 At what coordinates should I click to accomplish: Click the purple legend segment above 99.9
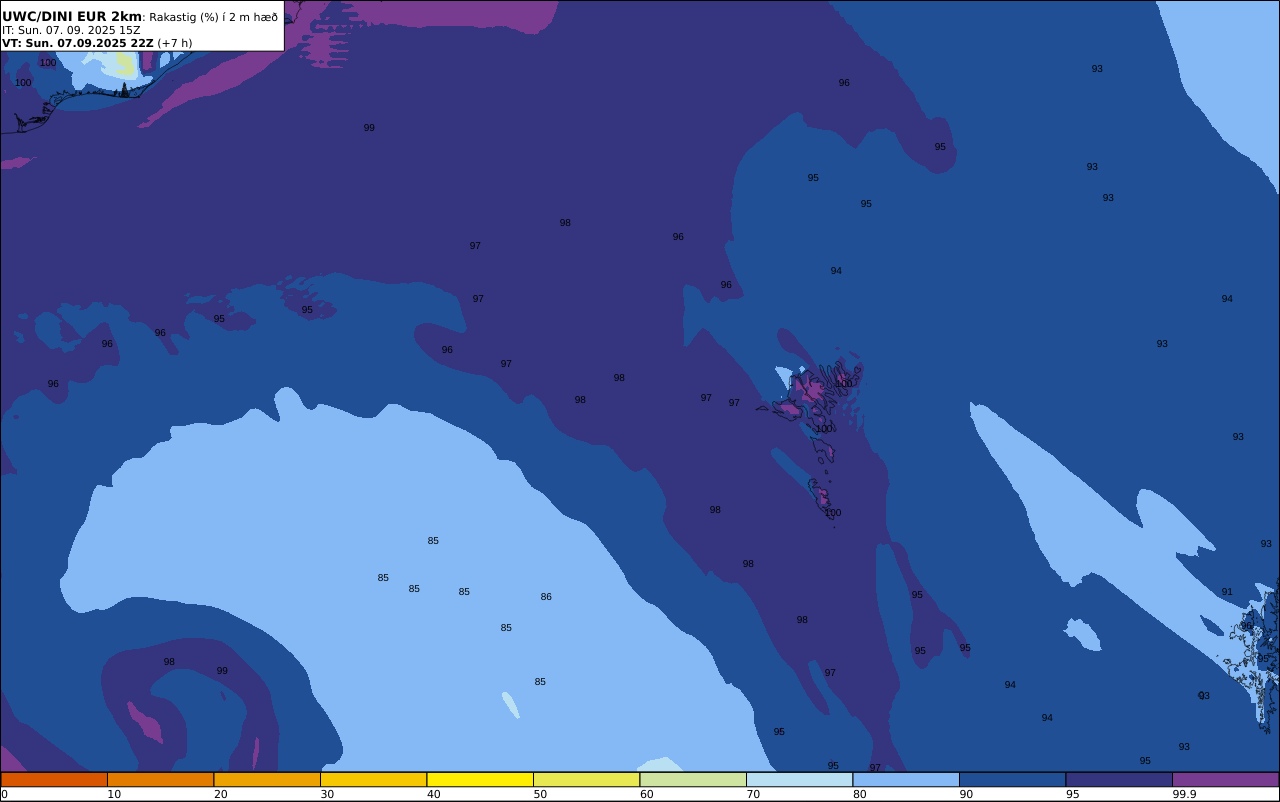click(x=1225, y=779)
